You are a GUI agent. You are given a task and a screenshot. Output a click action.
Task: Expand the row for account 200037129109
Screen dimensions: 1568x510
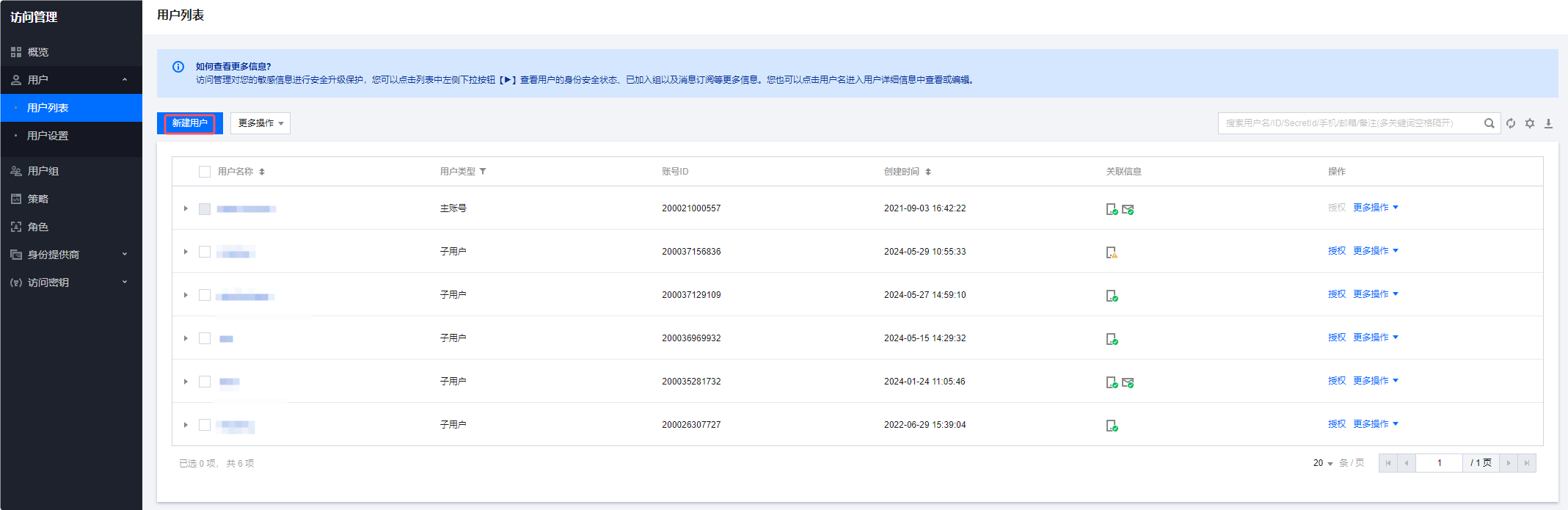pyautogui.click(x=186, y=295)
